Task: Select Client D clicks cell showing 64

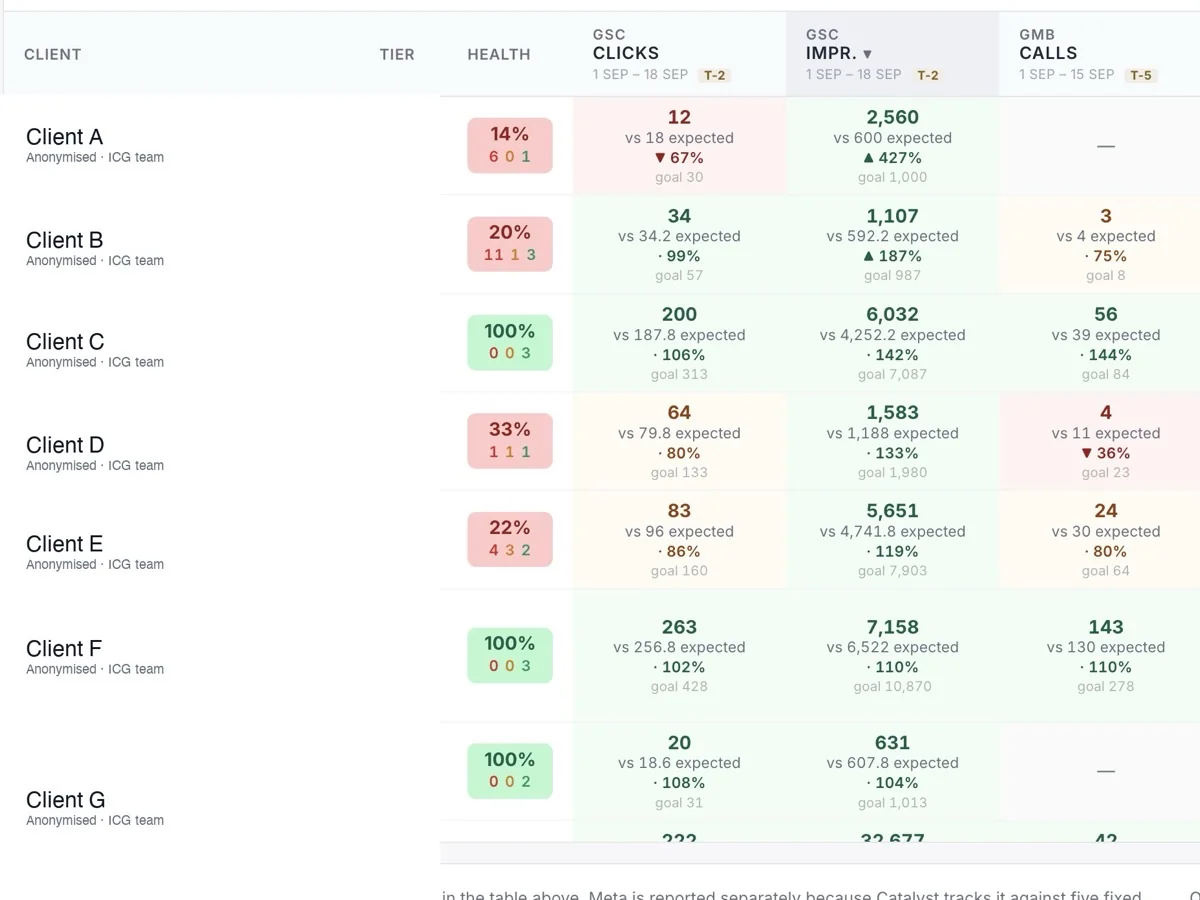Action: [x=679, y=441]
